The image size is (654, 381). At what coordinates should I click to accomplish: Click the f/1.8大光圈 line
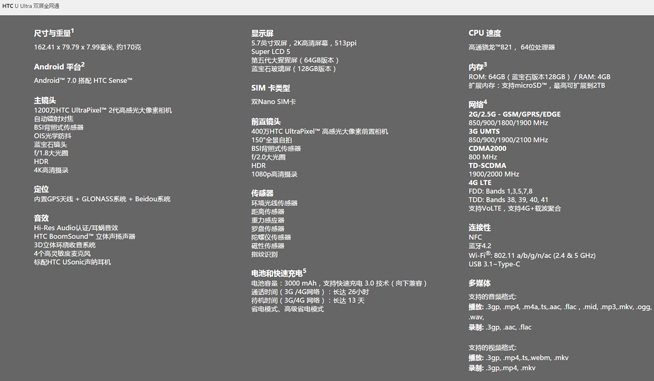pos(51,153)
